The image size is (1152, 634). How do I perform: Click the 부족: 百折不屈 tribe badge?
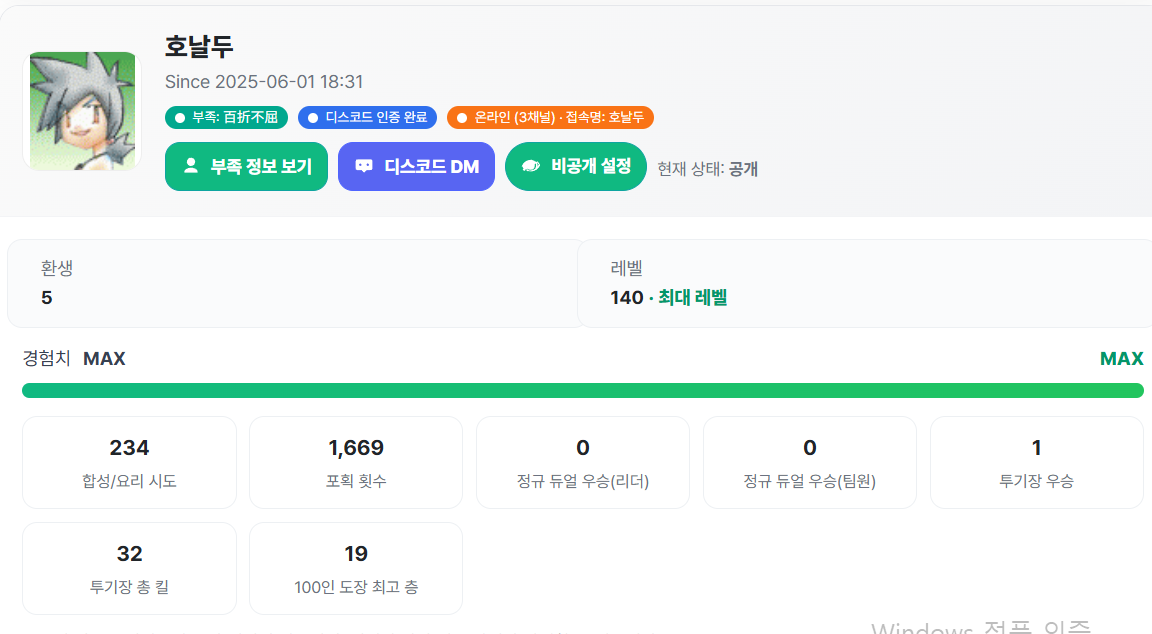coord(226,118)
